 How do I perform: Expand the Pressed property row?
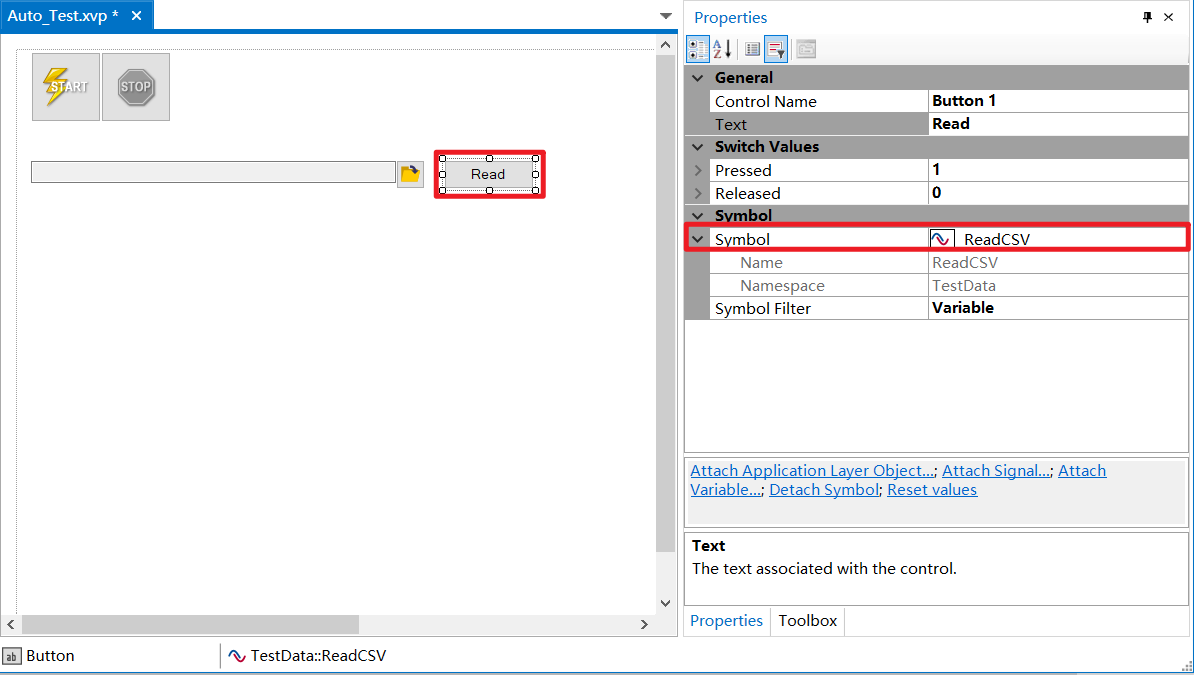click(x=698, y=170)
